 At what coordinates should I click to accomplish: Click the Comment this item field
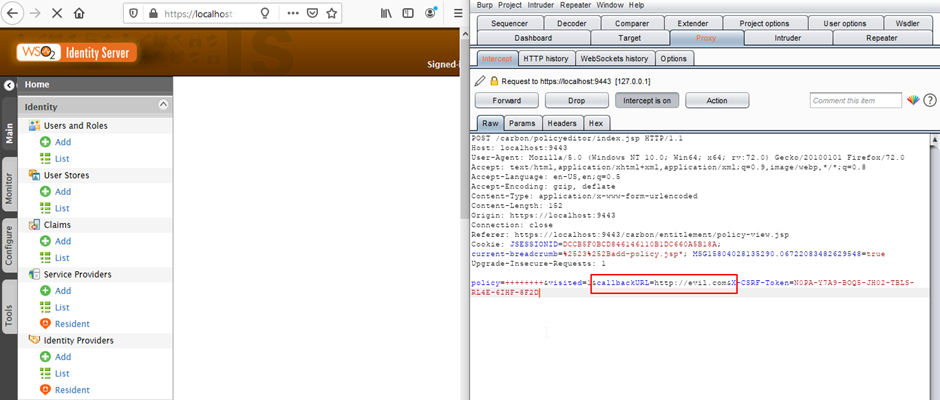point(855,100)
